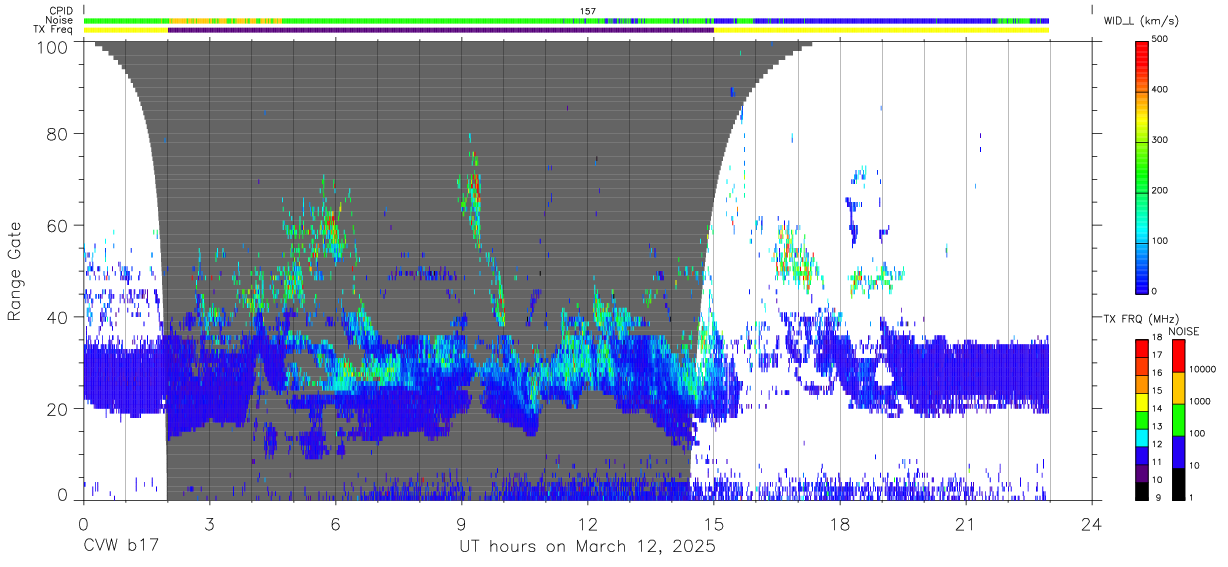Click the '40' tick on the Range Gate axis

click(57, 317)
